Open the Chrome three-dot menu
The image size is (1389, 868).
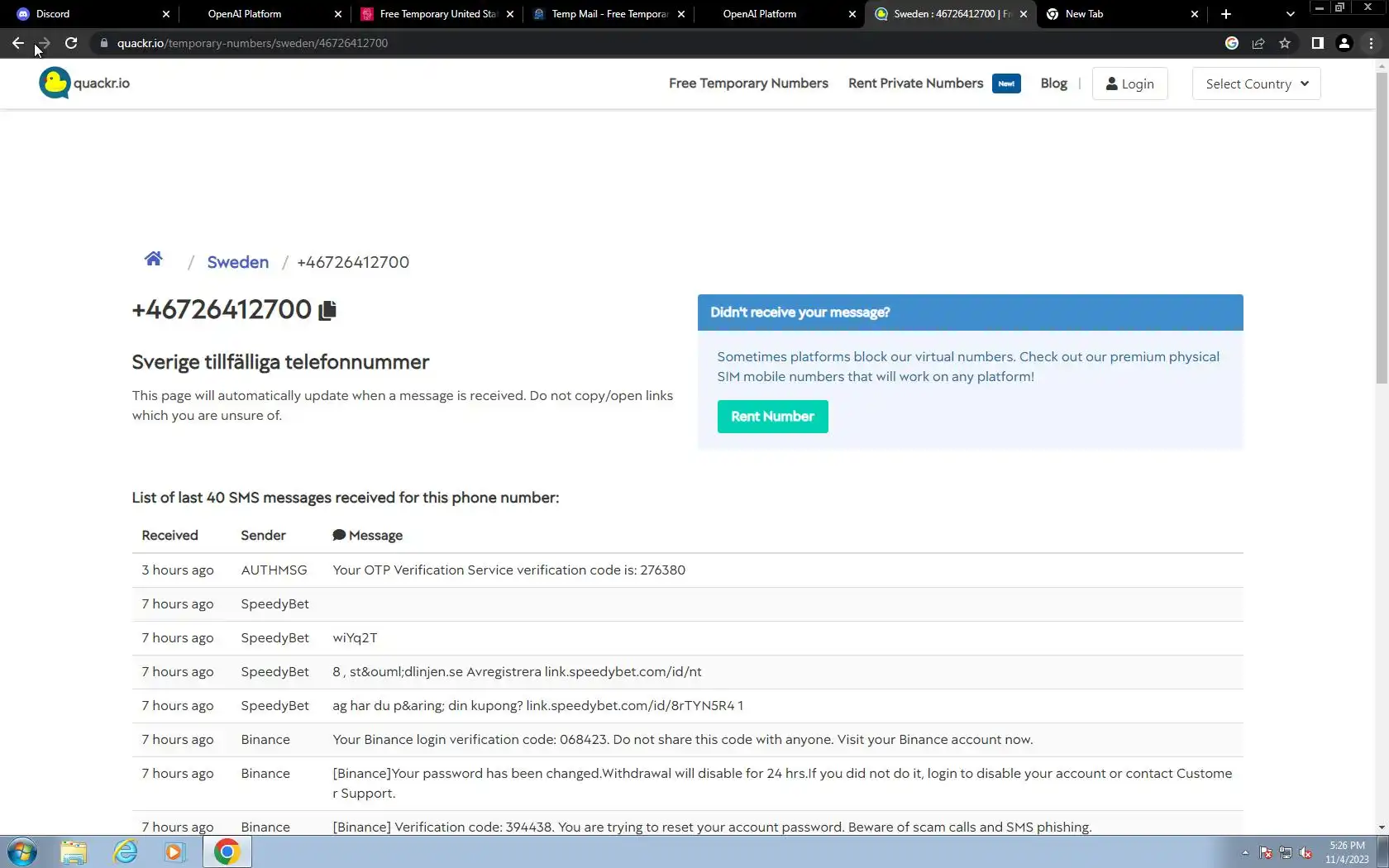point(1371,43)
